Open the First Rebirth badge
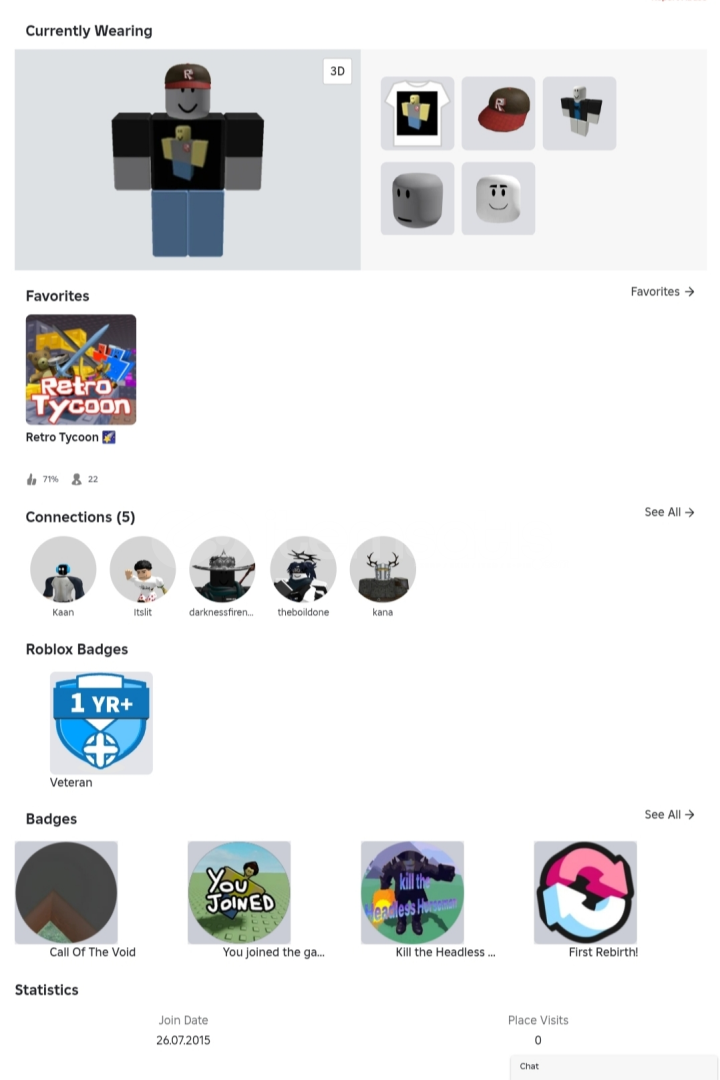Viewport: 720px width, 1080px height. pos(585,892)
